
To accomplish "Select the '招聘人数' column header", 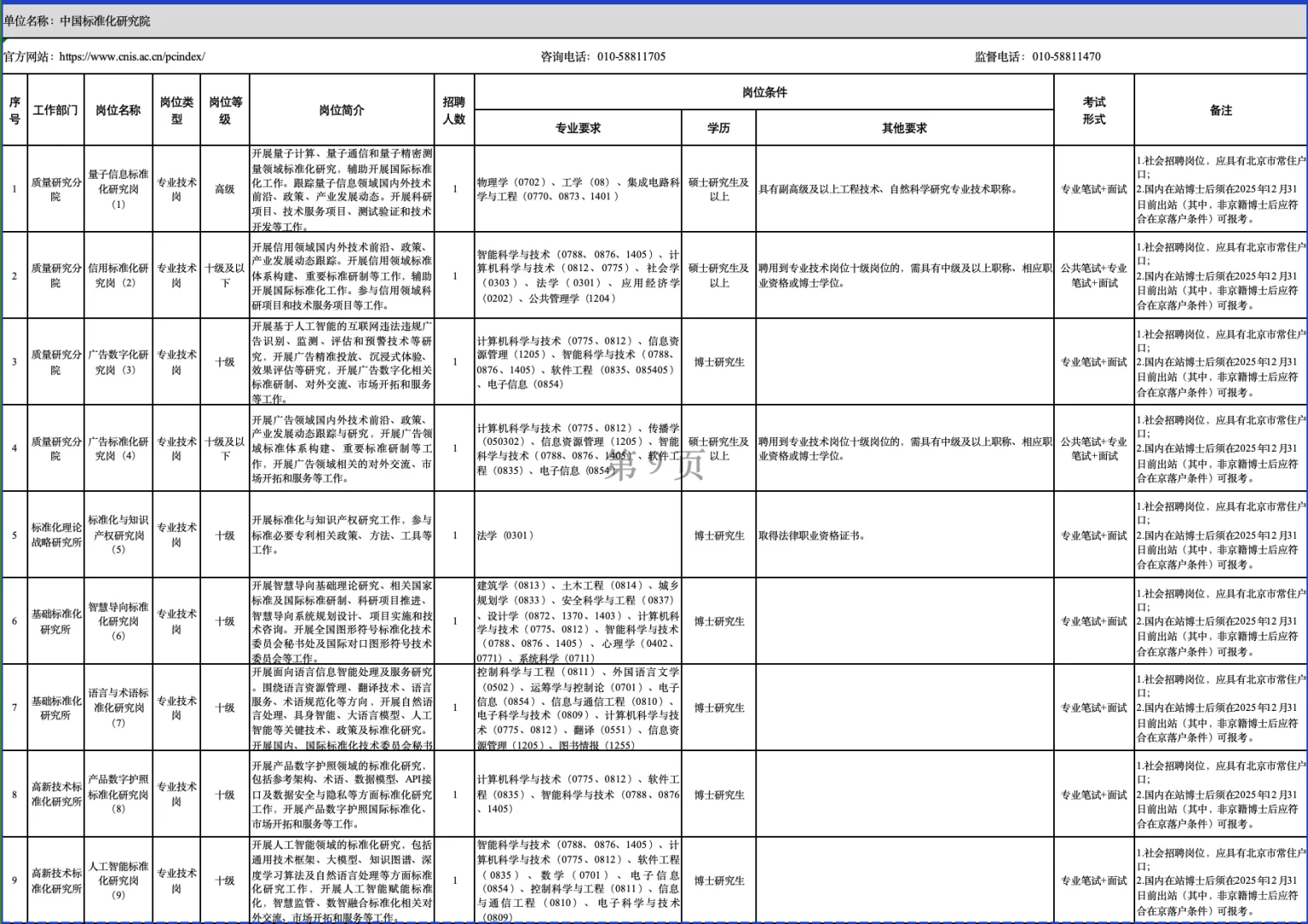I will coord(454,110).
